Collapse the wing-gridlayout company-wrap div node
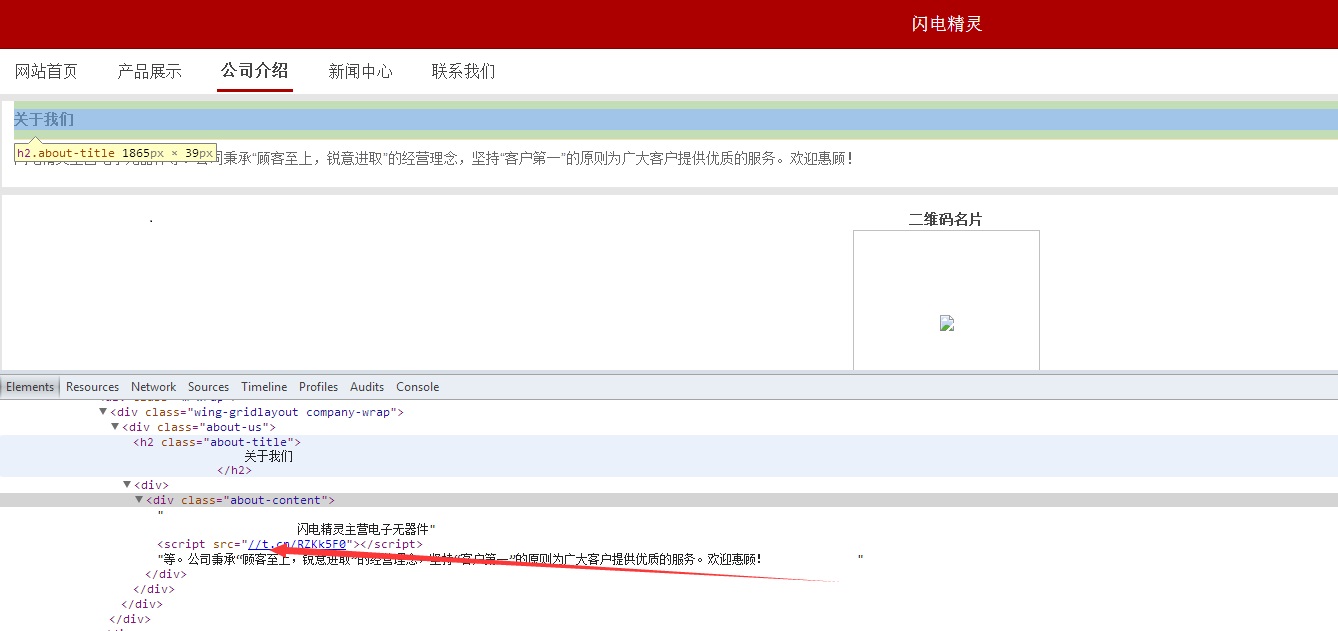 [x=103, y=412]
